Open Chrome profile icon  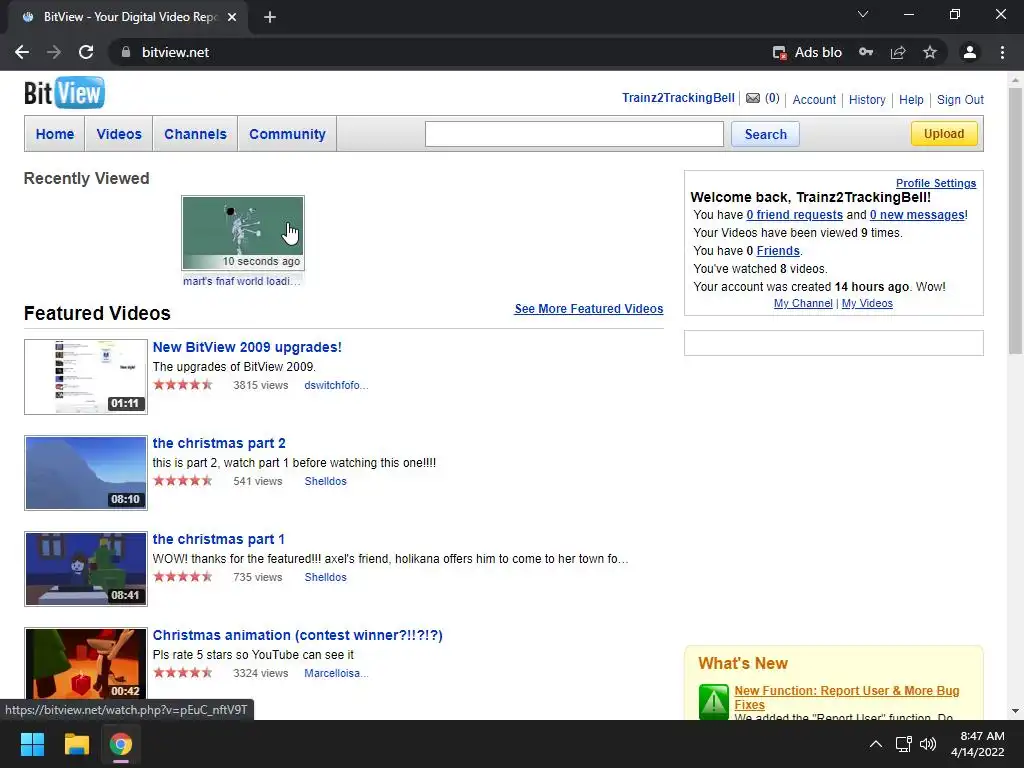point(970,52)
